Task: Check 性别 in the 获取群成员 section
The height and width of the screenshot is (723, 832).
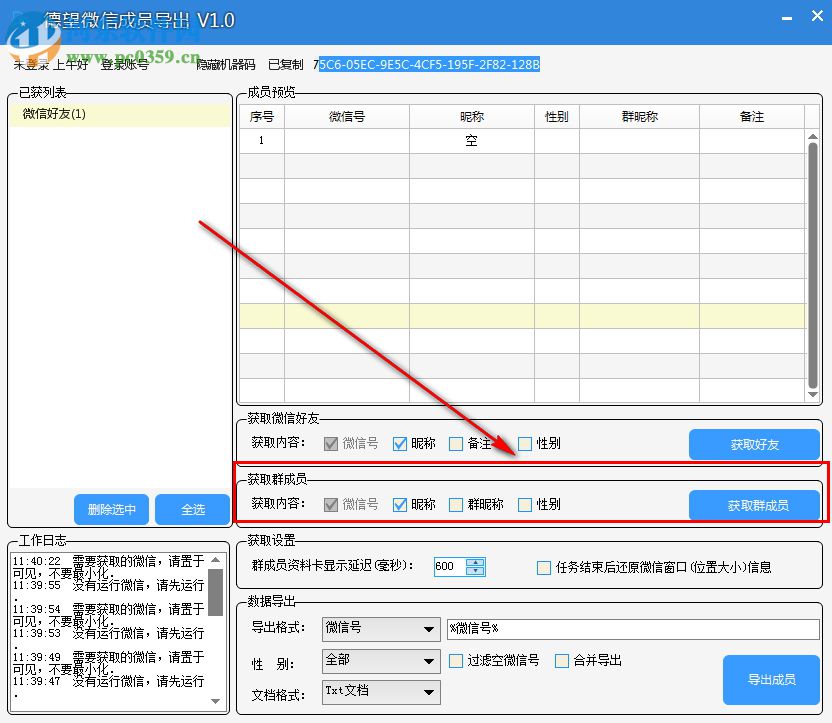Action: 525,505
